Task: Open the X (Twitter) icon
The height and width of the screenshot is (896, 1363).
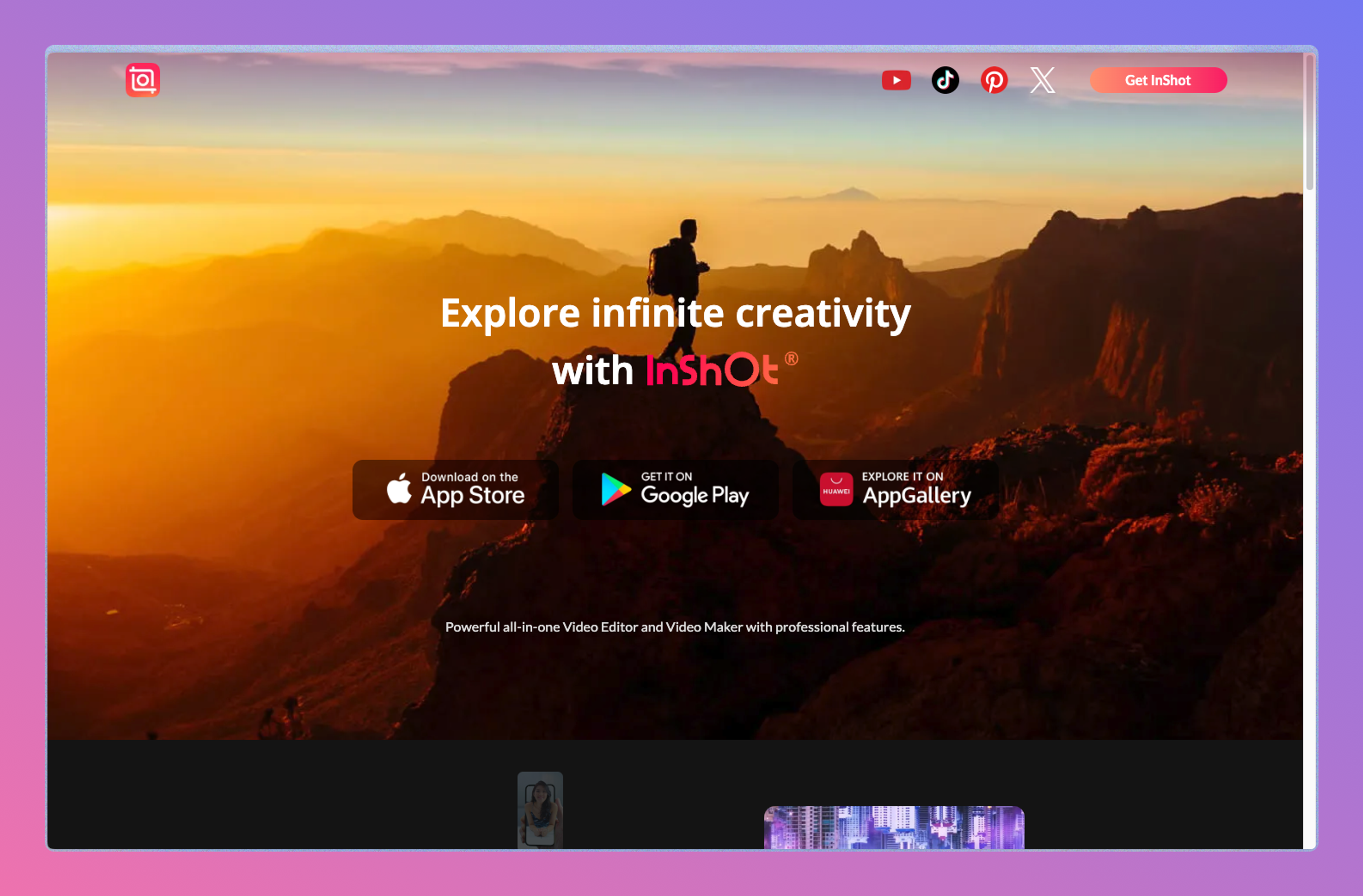Action: [x=1042, y=80]
